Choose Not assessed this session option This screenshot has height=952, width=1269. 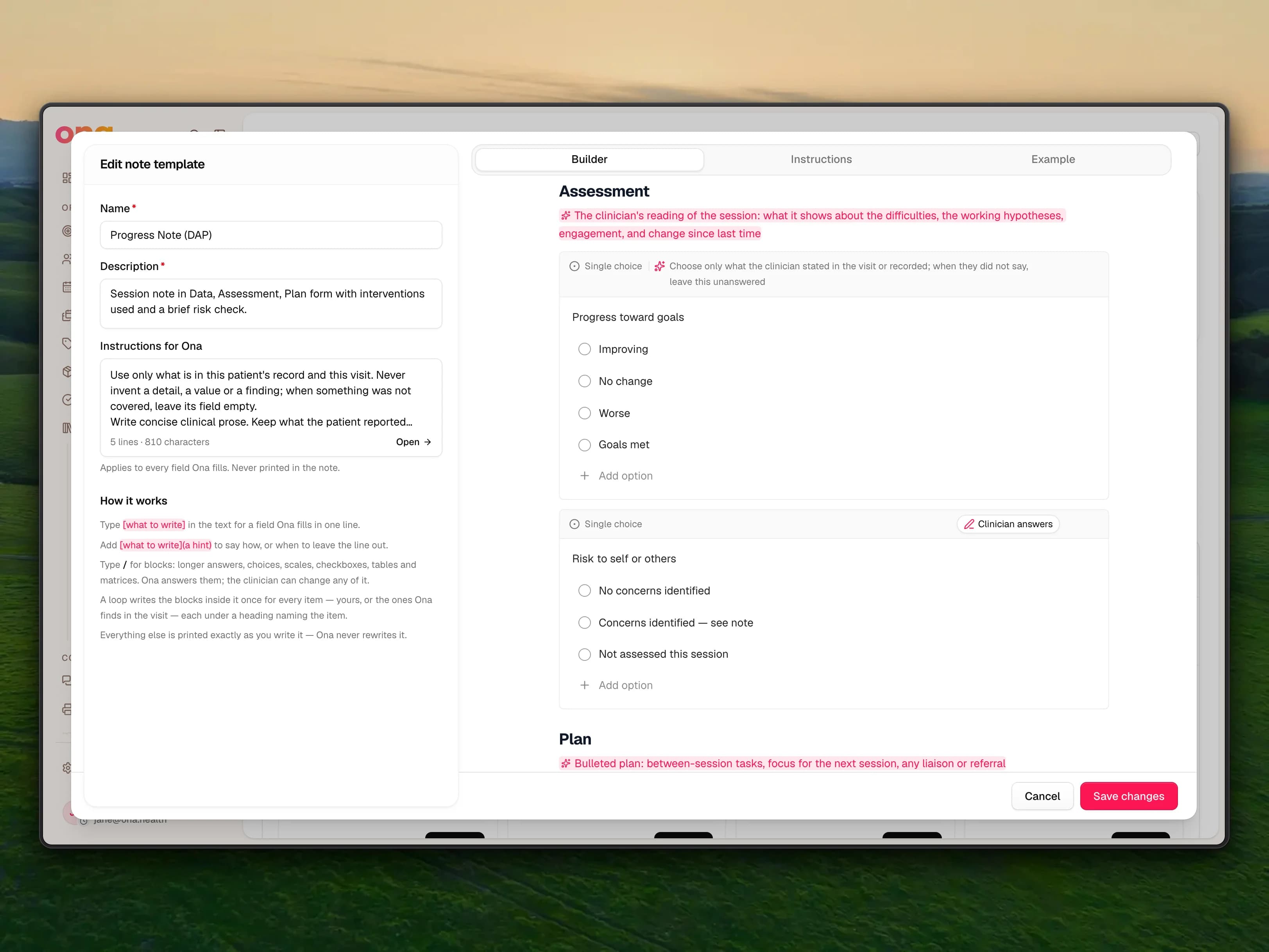[584, 654]
